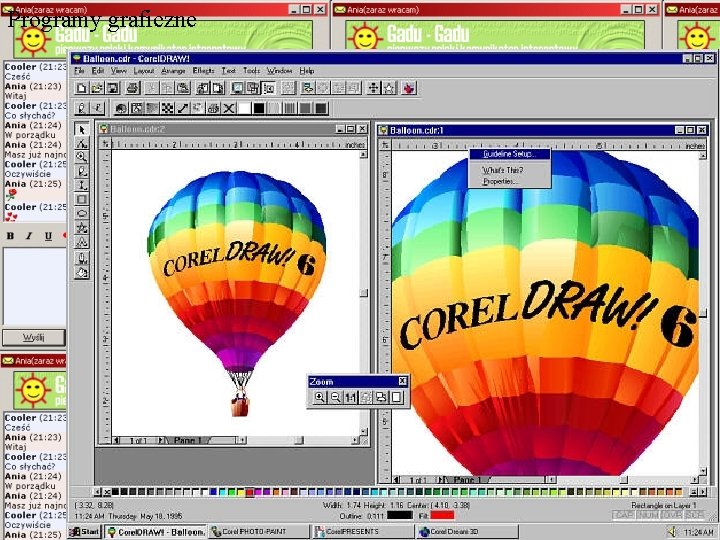This screenshot has height=540, width=720.
Task: Open the Edit menu
Action: pyautogui.click(x=97, y=71)
